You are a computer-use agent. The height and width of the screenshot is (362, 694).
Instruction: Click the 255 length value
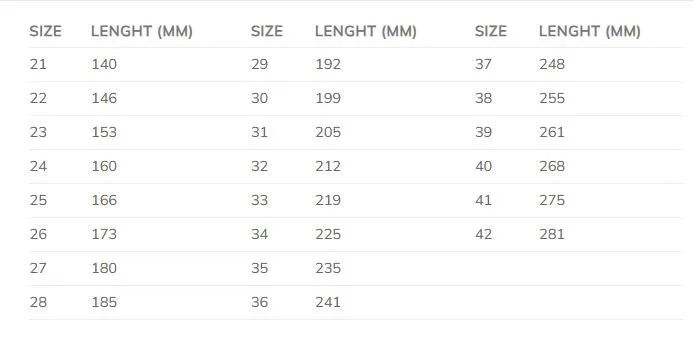[552, 98]
